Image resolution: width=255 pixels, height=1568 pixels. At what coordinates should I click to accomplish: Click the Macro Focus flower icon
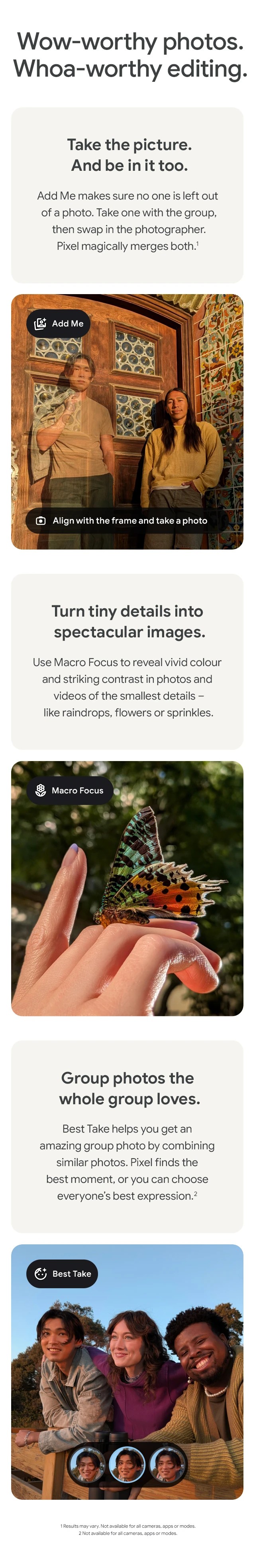coord(41,790)
